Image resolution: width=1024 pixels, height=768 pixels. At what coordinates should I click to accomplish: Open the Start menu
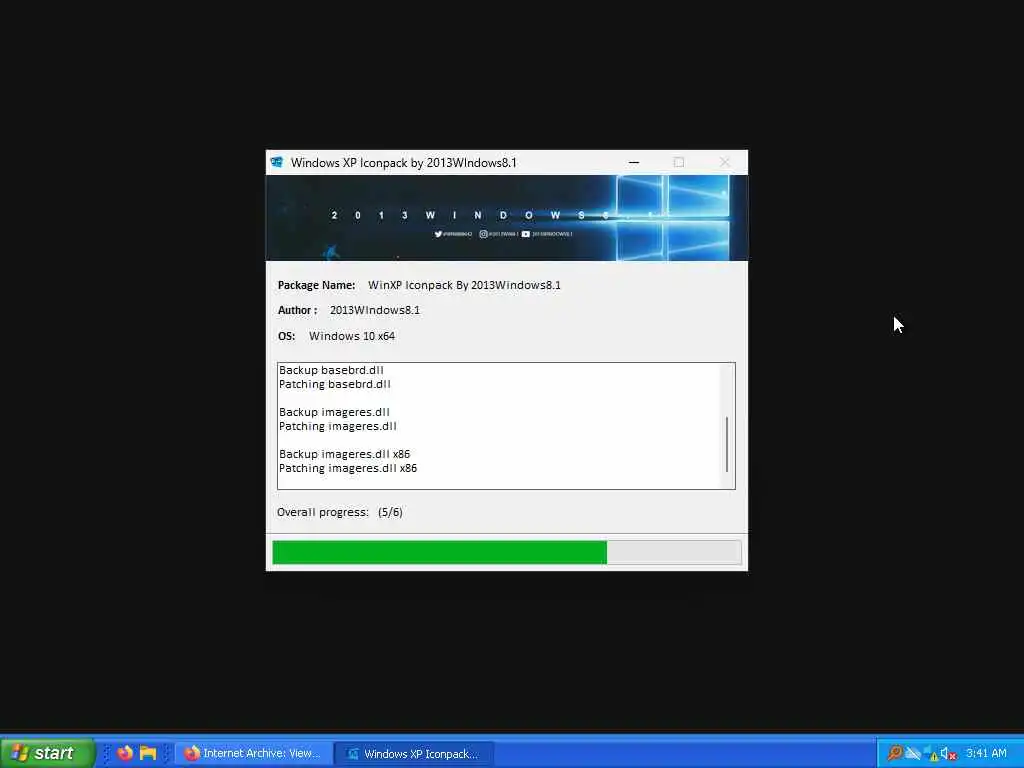point(47,753)
